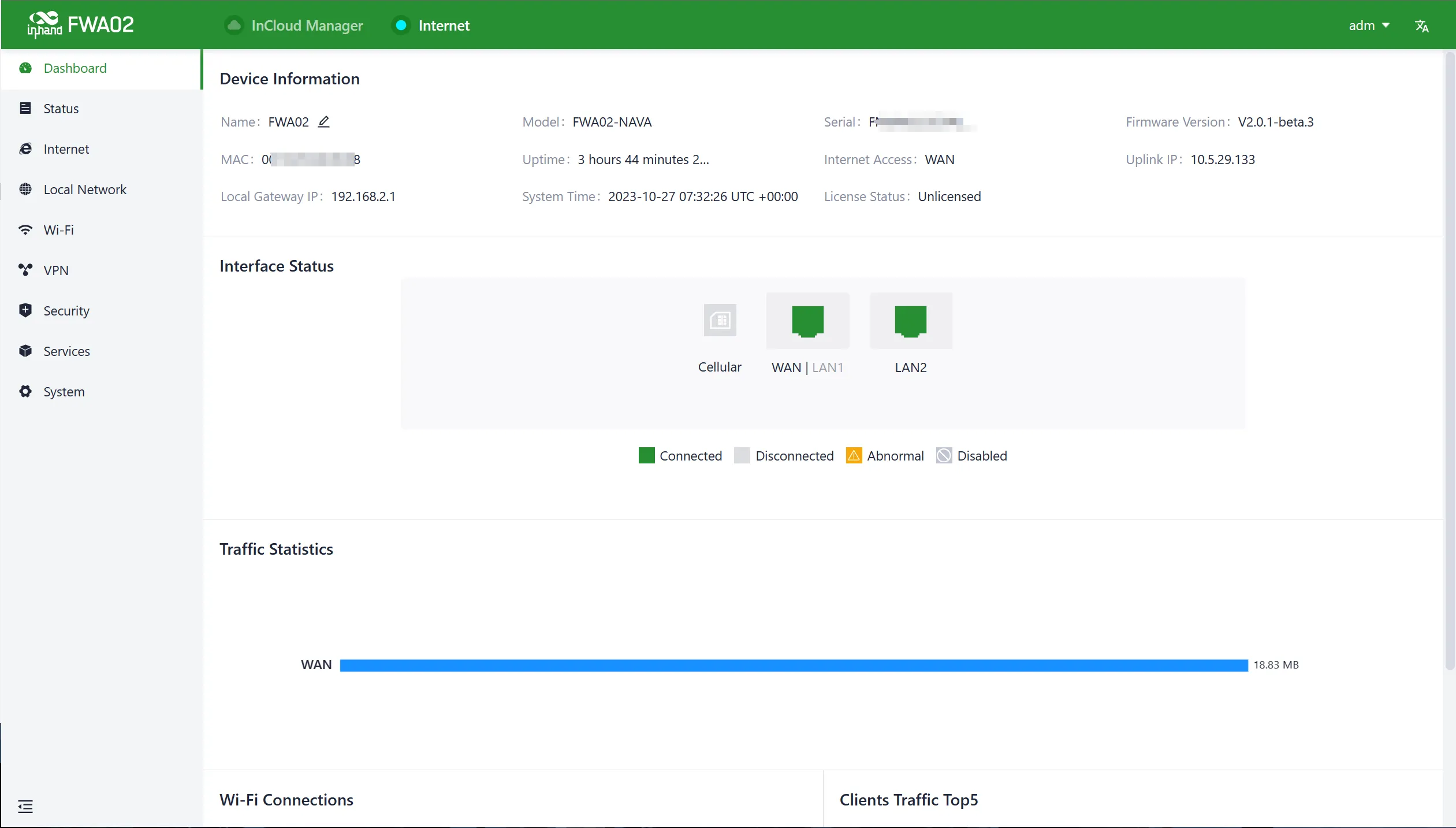Click the InHand FWA02 logo
1456x828 pixels.
coord(80,25)
